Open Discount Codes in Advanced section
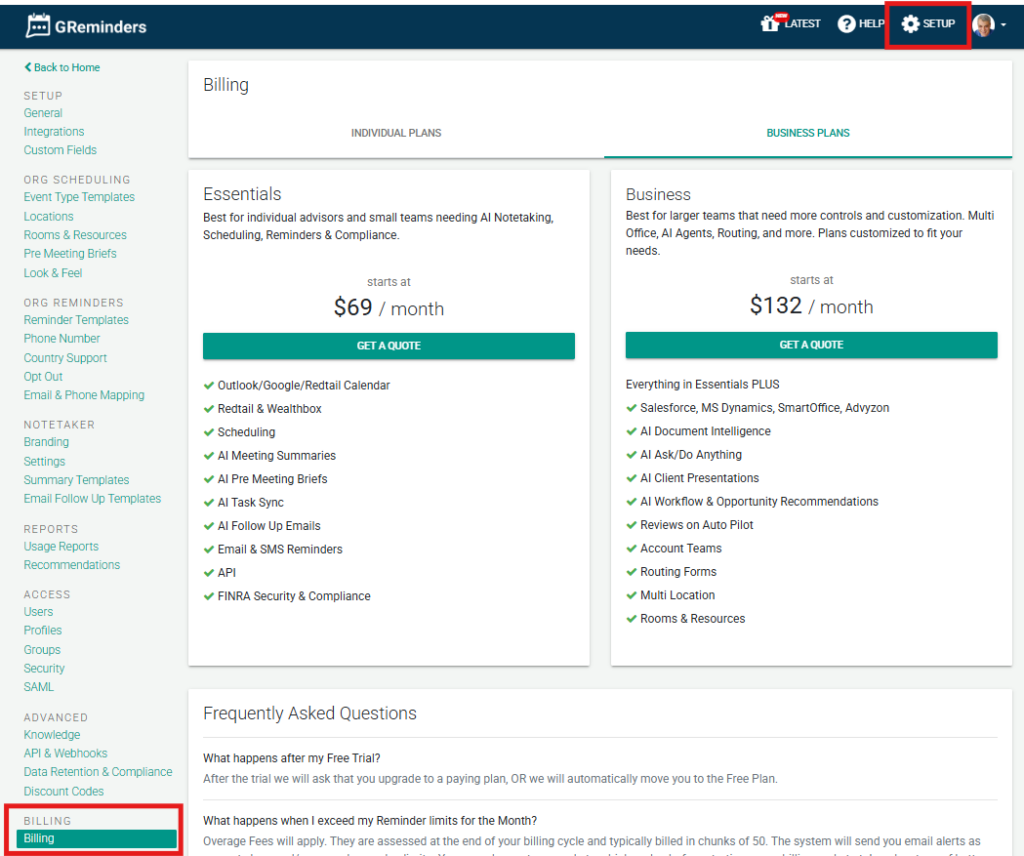This screenshot has width=1024, height=856. (64, 791)
